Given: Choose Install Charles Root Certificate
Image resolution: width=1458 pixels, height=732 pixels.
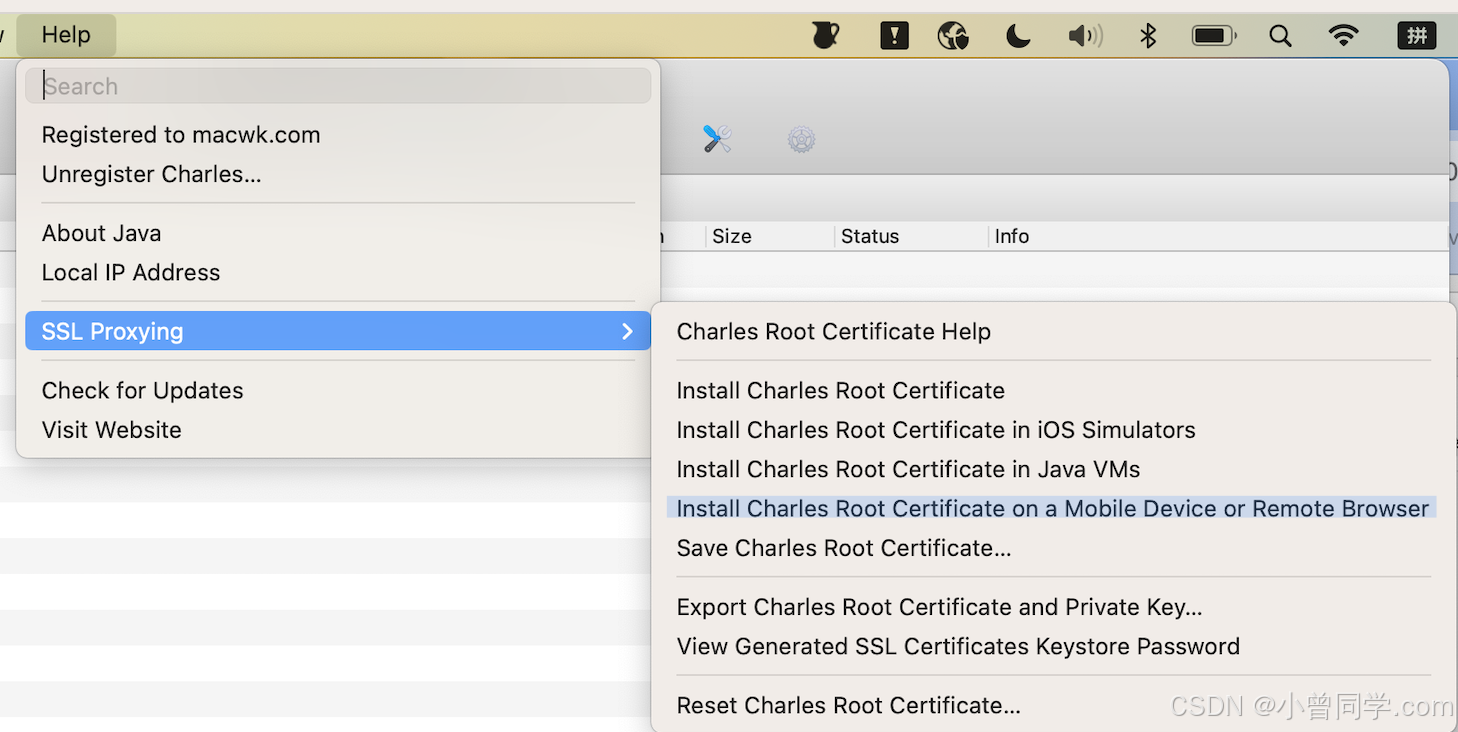Looking at the screenshot, I should [x=1052, y=391].
